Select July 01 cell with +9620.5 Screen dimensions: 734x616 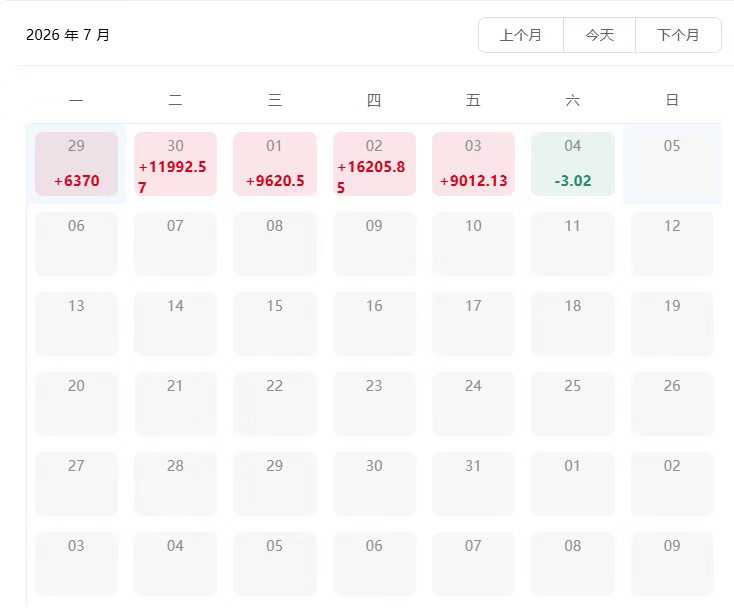click(275, 164)
